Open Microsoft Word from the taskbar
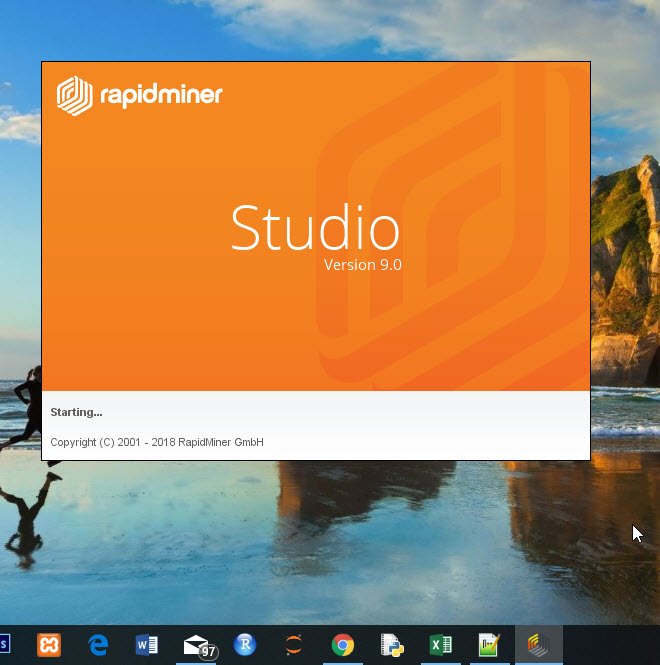The width and height of the screenshot is (660, 665). [x=147, y=645]
